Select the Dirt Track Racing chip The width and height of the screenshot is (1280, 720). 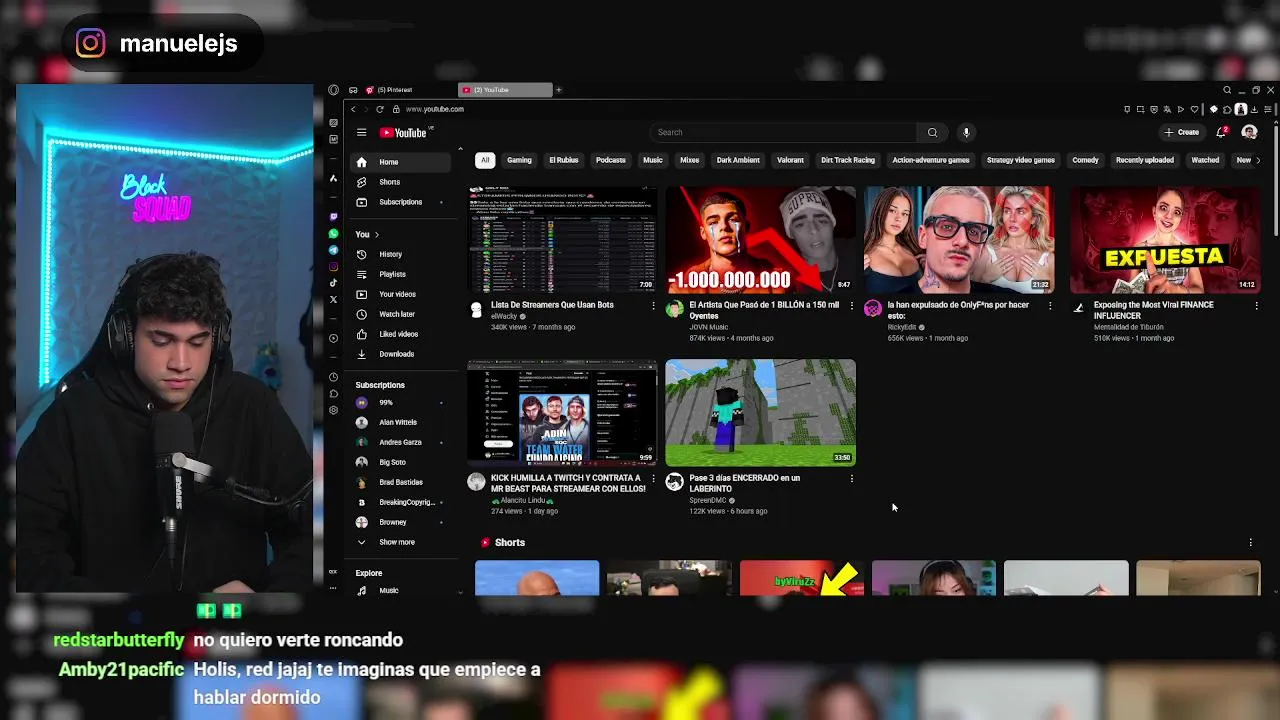[x=848, y=160]
